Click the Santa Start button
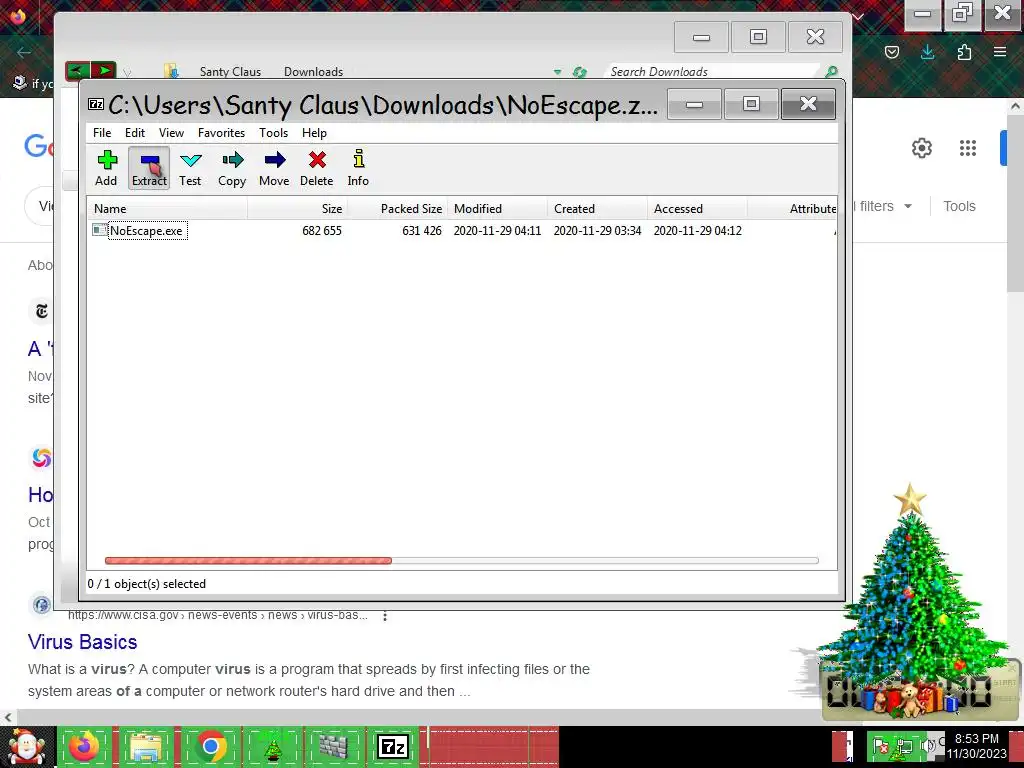 [26, 746]
